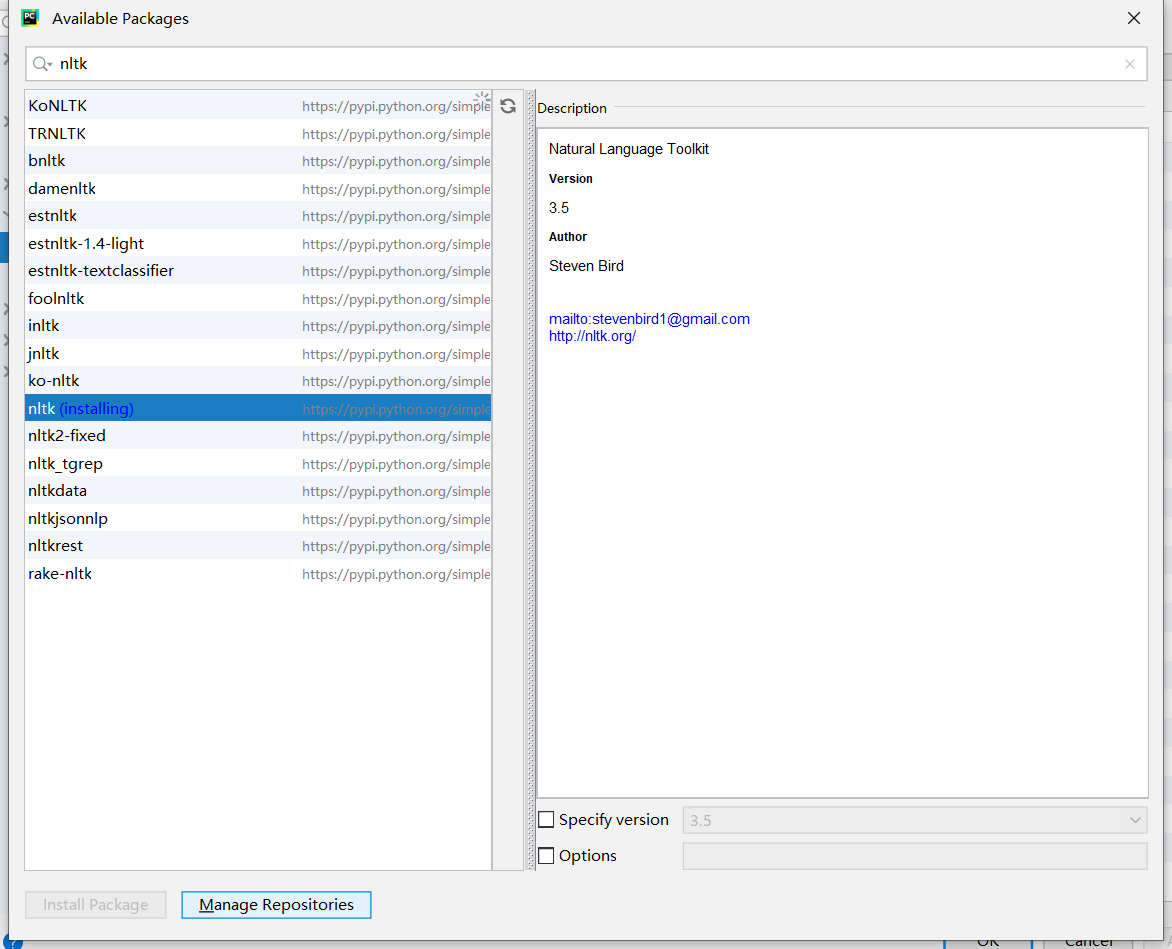This screenshot has width=1172, height=949.
Task: Enable the Specify version checkbox
Action: click(546, 820)
